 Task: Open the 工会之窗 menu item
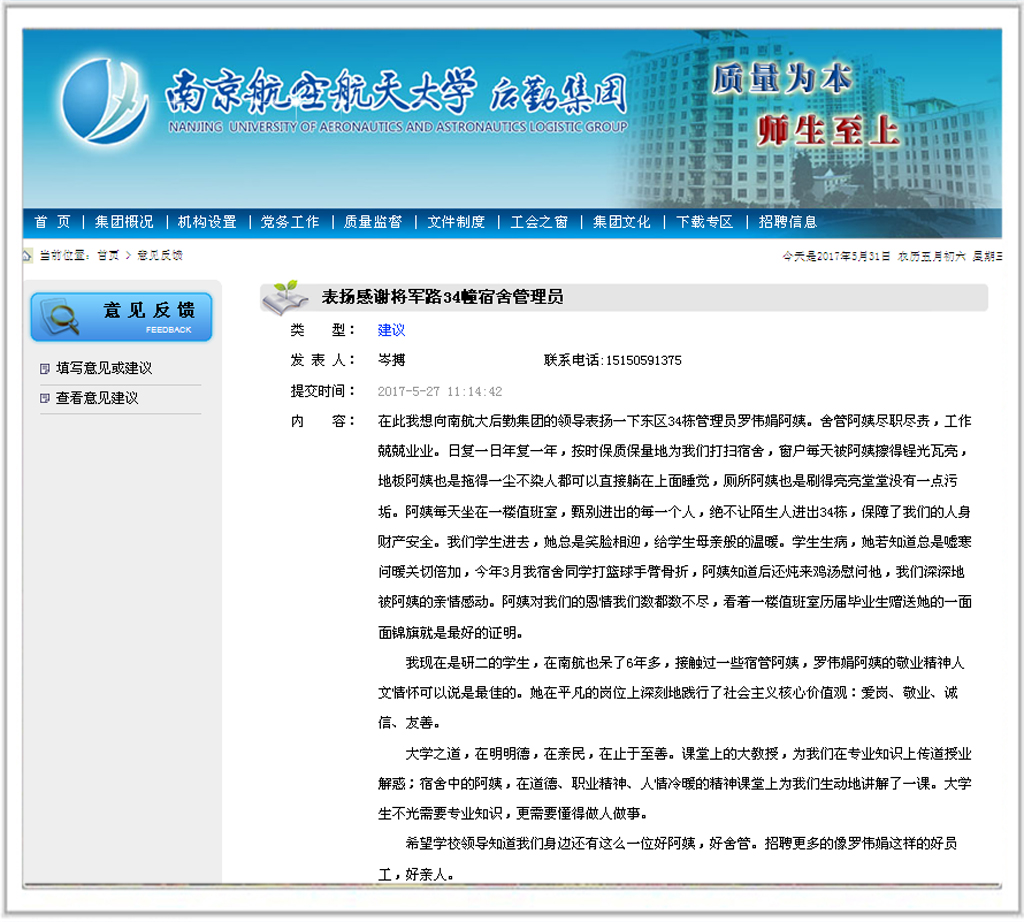pyautogui.click(x=539, y=222)
